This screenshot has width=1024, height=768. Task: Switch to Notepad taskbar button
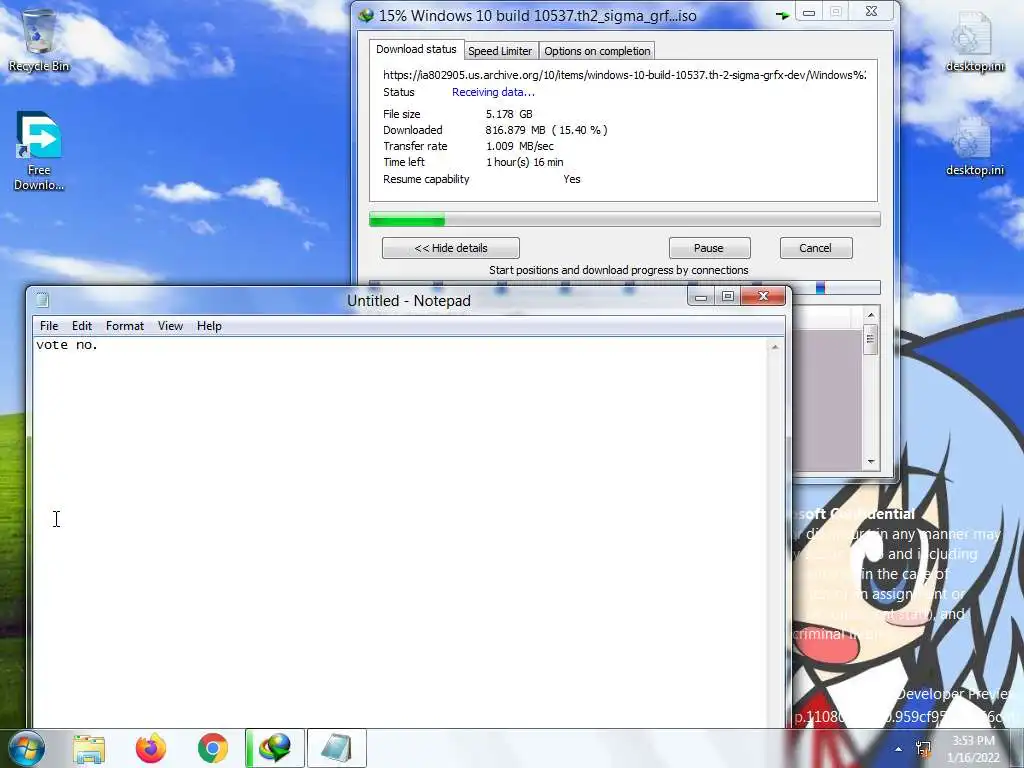click(x=337, y=748)
